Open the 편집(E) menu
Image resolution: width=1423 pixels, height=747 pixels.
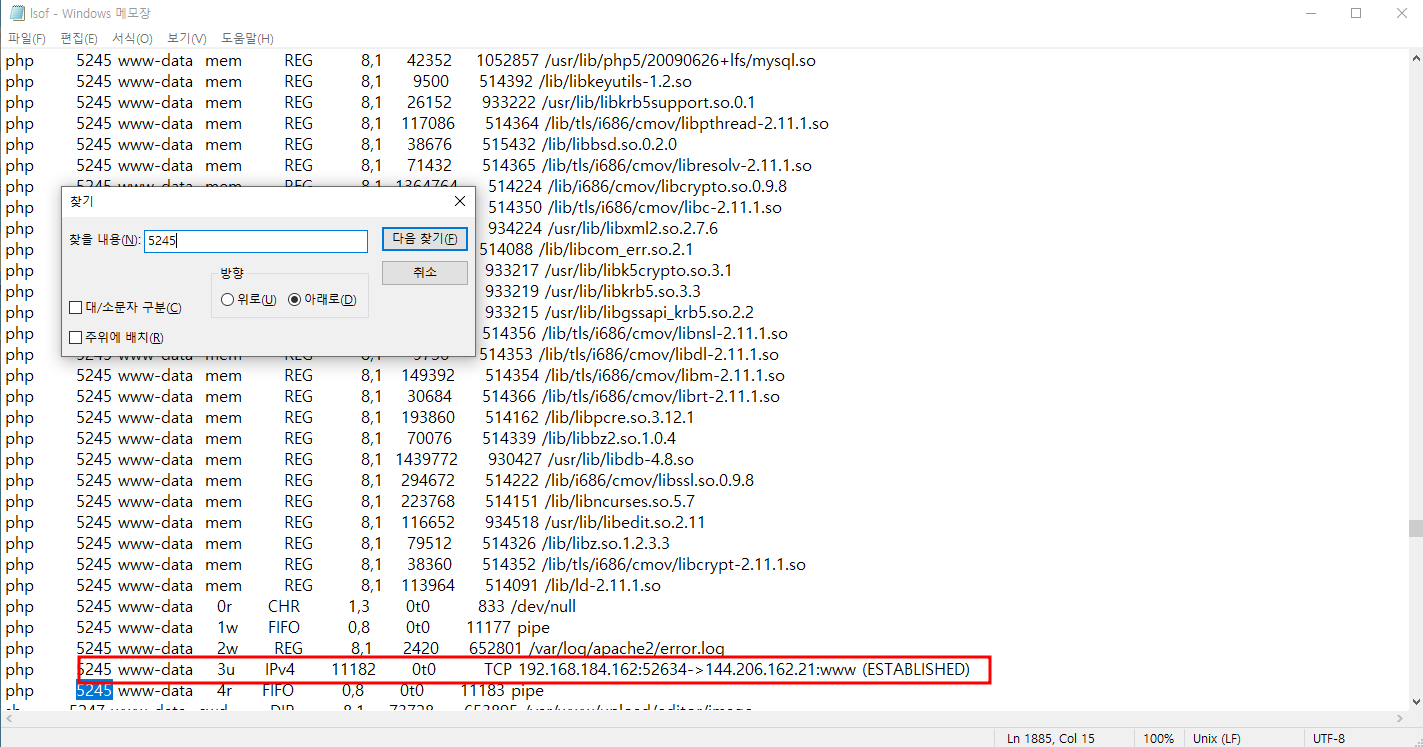point(79,38)
